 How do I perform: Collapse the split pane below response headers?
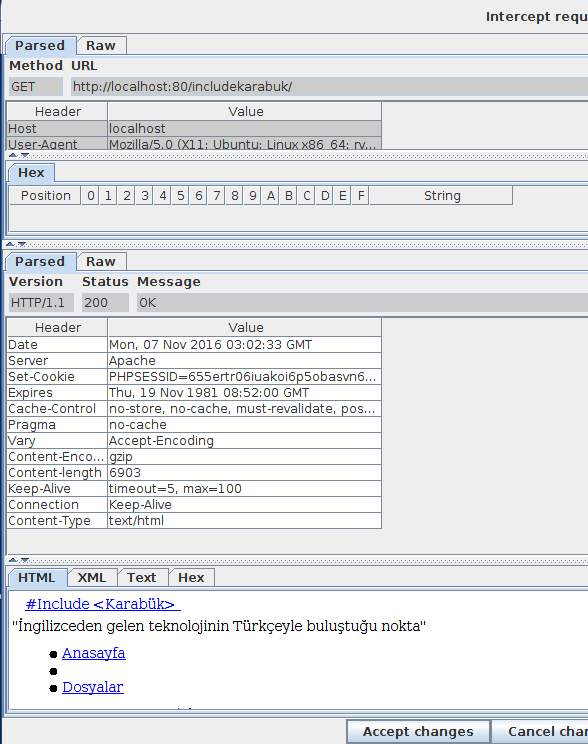tap(13, 560)
